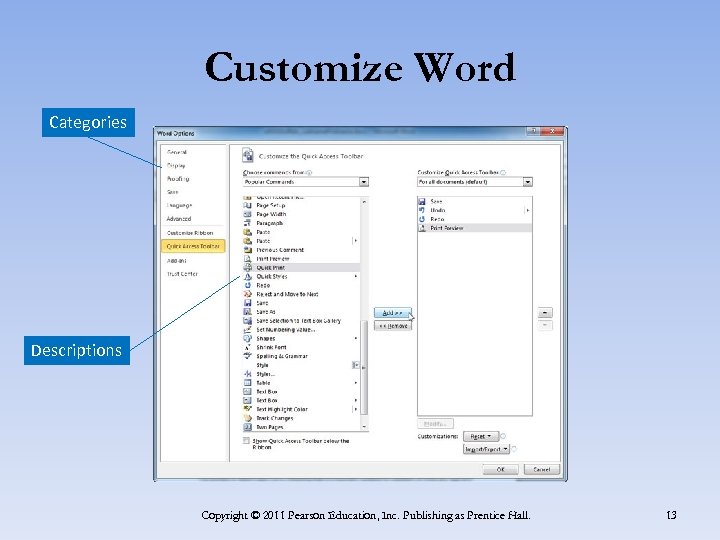Image resolution: width=720 pixels, height=540 pixels.
Task: Open the Choose commands from dropdown
Action: pos(364,182)
